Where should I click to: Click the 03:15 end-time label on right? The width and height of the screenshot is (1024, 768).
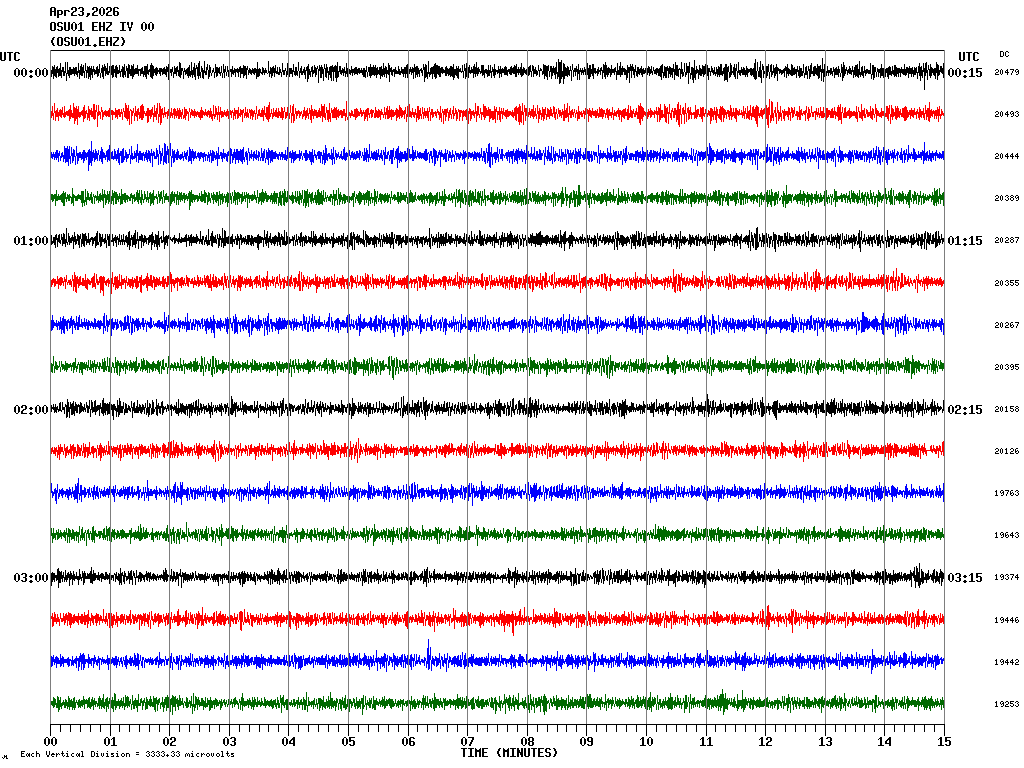click(965, 578)
